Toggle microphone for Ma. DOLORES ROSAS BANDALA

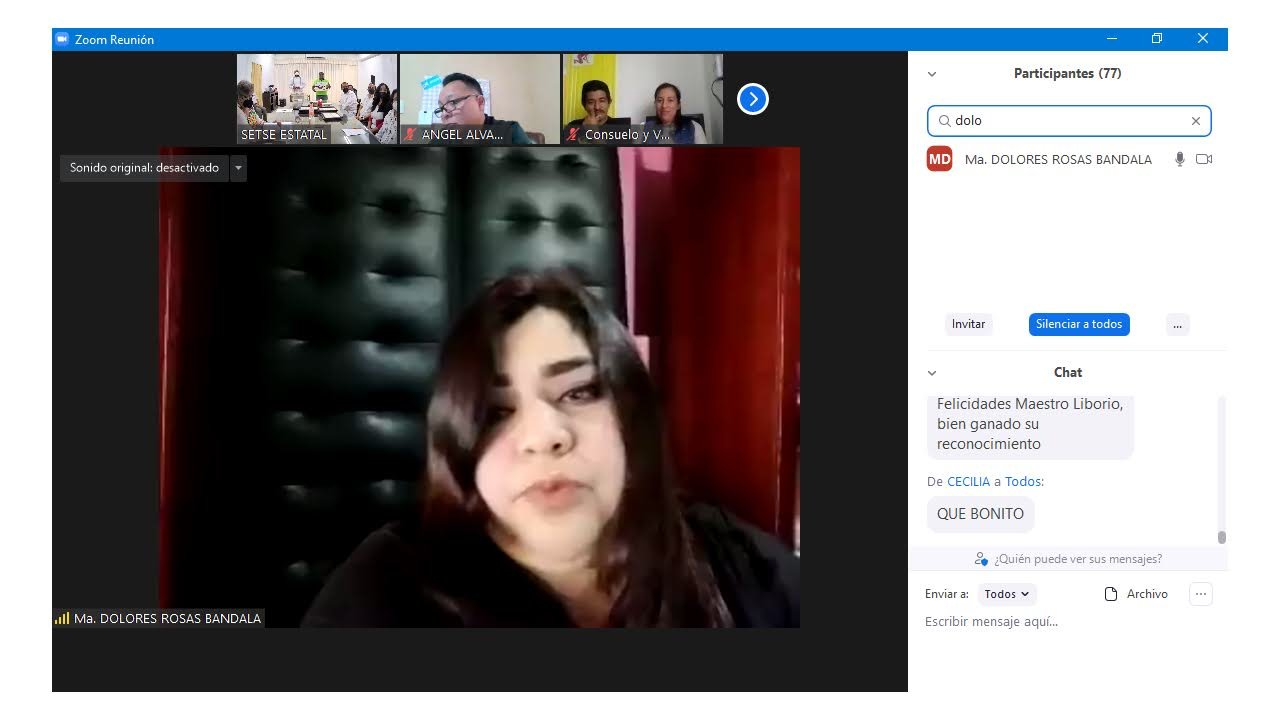[1180, 159]
